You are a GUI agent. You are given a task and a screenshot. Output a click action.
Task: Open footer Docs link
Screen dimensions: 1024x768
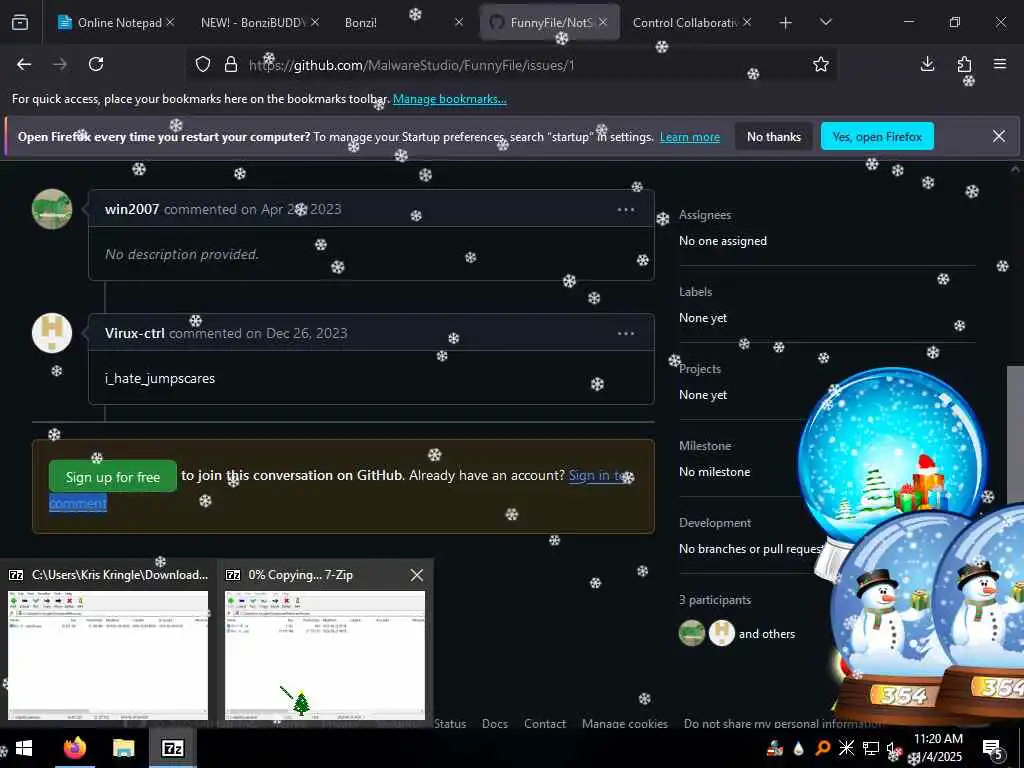click(x=494, y=724)
